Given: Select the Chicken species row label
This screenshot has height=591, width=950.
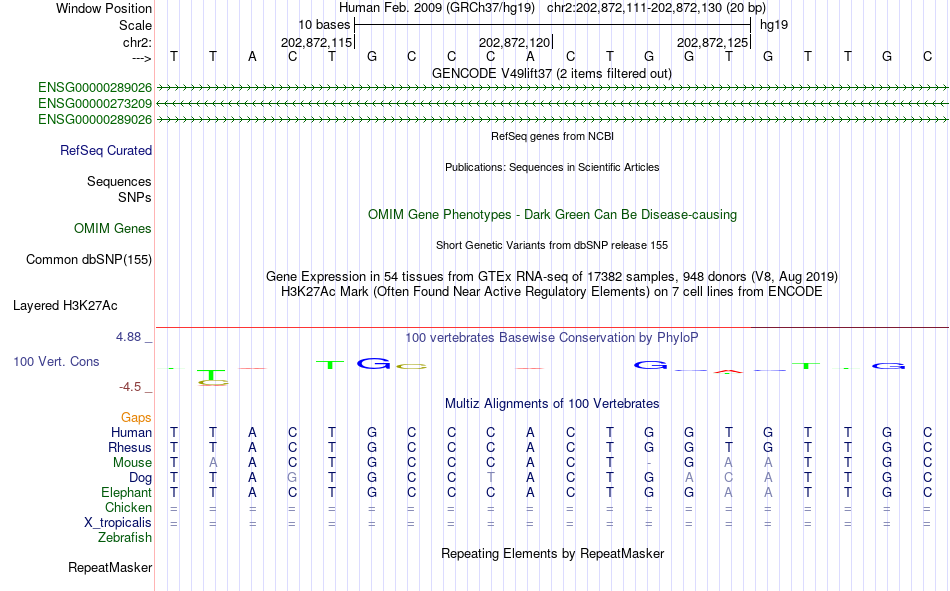Looking at the screenshot, I should tap(128, 507).
